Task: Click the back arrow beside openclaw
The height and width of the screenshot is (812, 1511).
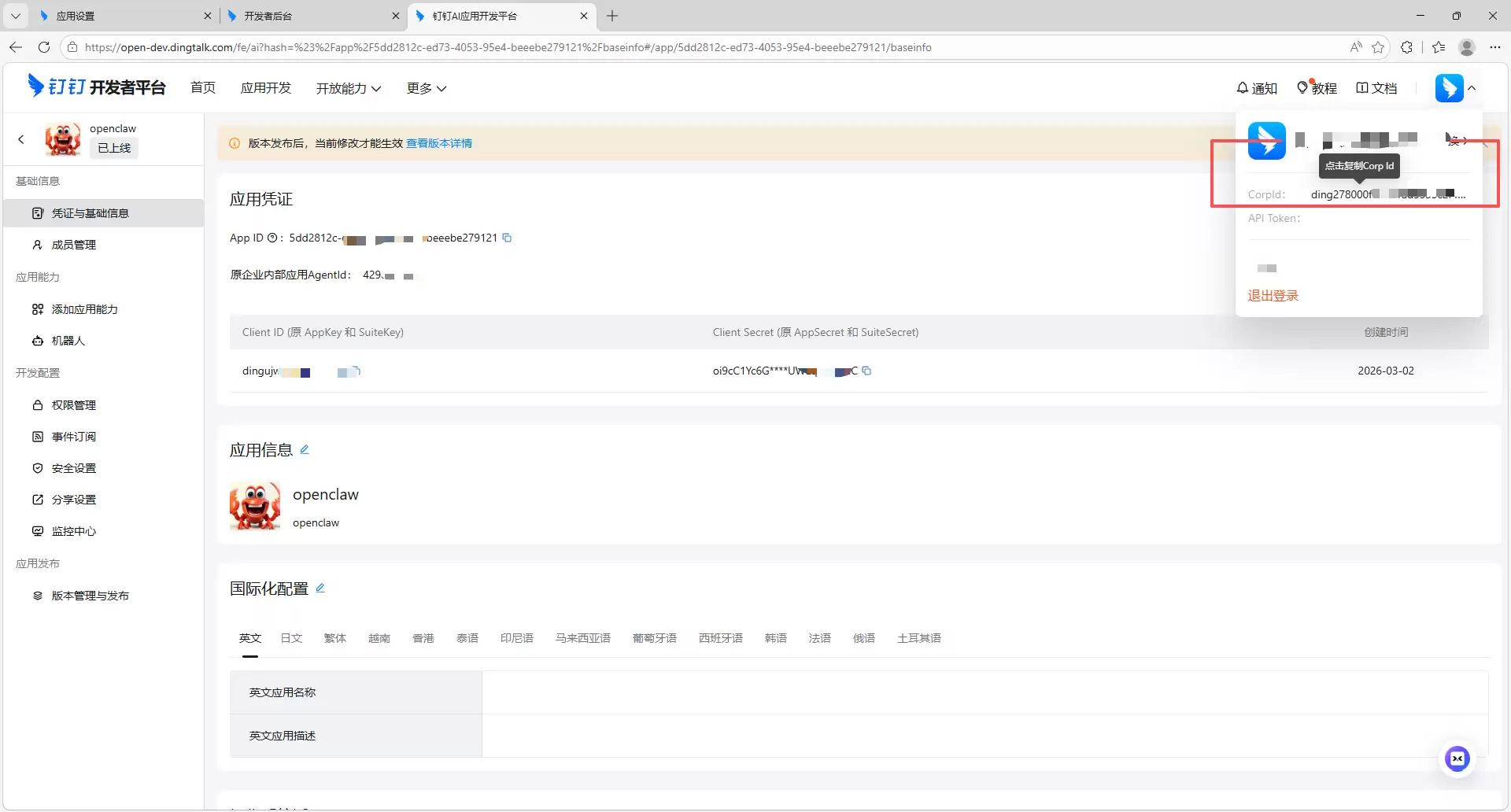Action: pos(21,139)
